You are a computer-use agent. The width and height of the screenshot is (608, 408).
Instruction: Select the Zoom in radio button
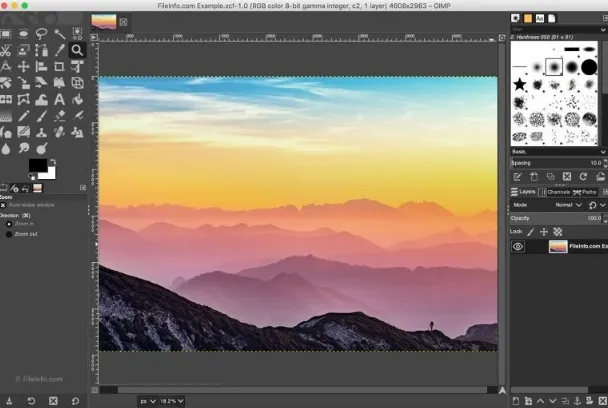click(9, 224)
